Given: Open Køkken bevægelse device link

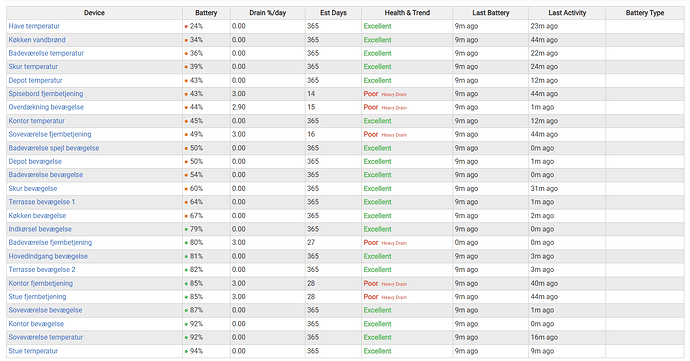Looking at the screenshot, I should point(37,216).
